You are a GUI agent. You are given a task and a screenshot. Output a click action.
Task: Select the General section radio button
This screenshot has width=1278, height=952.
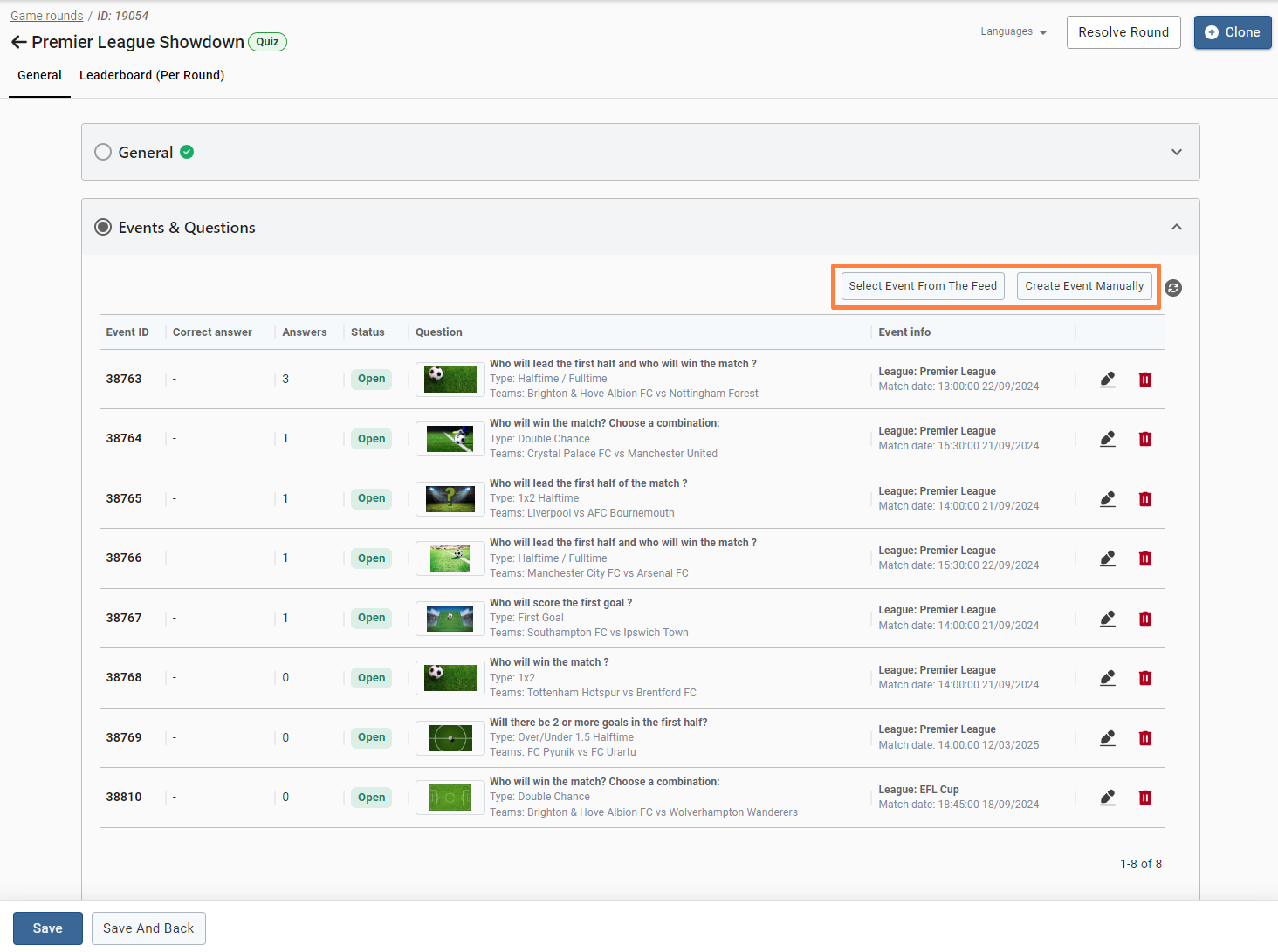103,152
